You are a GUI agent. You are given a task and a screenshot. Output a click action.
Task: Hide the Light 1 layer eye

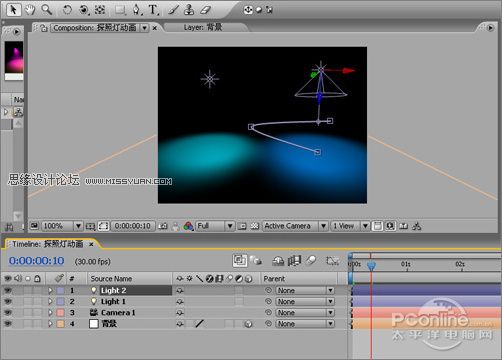8,302
